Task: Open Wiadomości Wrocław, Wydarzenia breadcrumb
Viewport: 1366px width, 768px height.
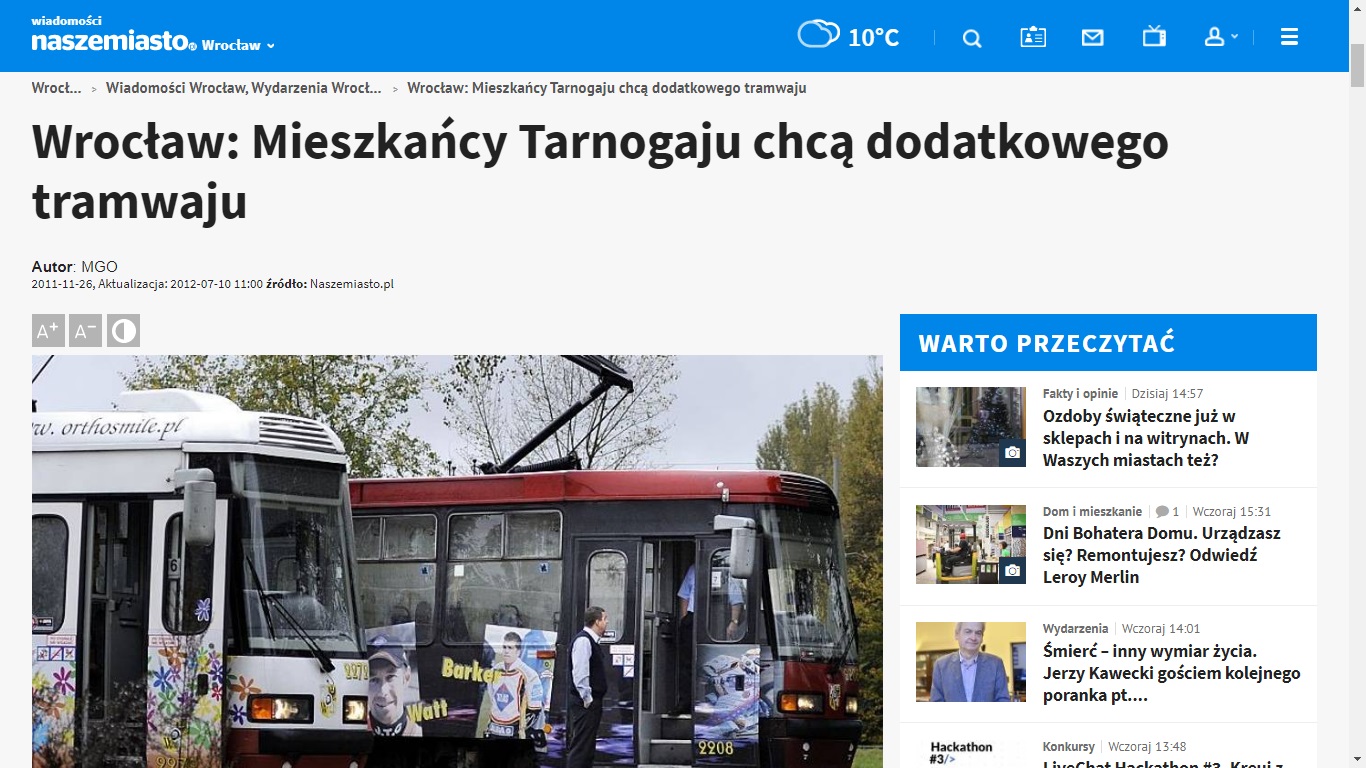Action: pos(244,88)
